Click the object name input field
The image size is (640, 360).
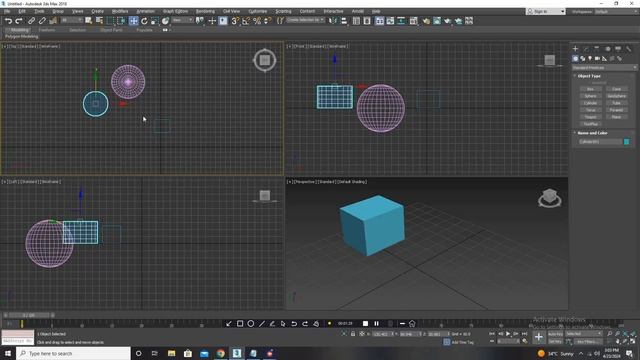(x=600, y=142)
